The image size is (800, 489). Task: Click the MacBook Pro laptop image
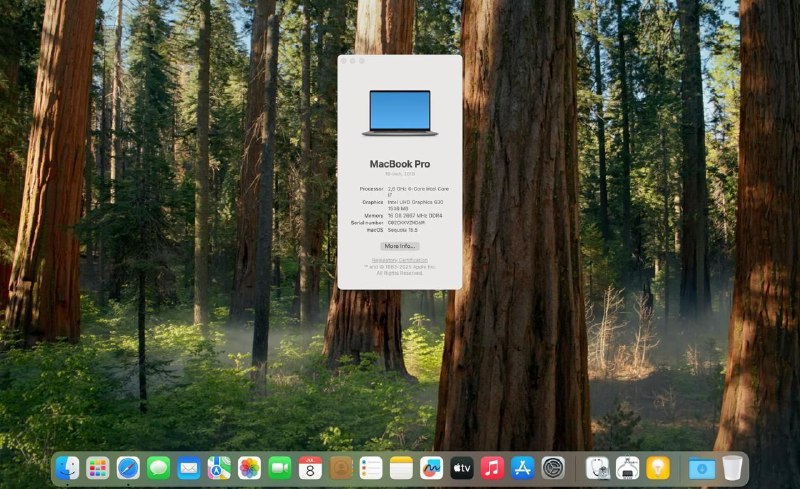coord(400,113)
